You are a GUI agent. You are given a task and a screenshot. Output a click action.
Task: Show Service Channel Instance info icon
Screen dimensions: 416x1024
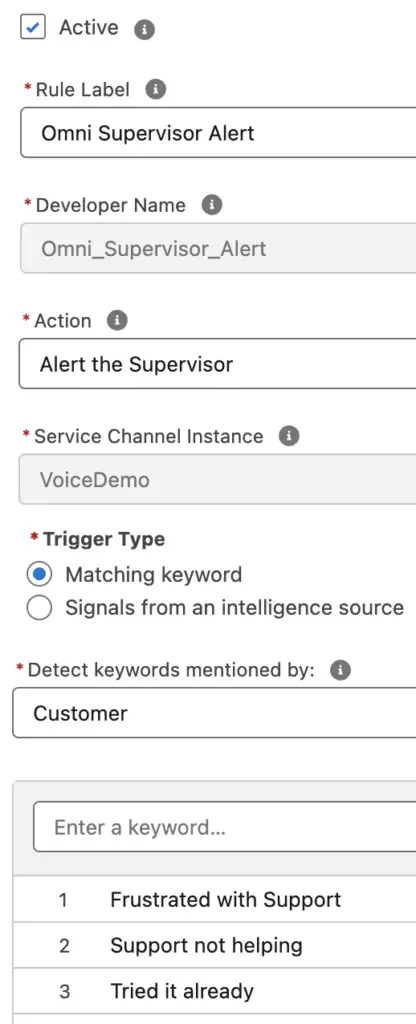click(x=289, y=436)
